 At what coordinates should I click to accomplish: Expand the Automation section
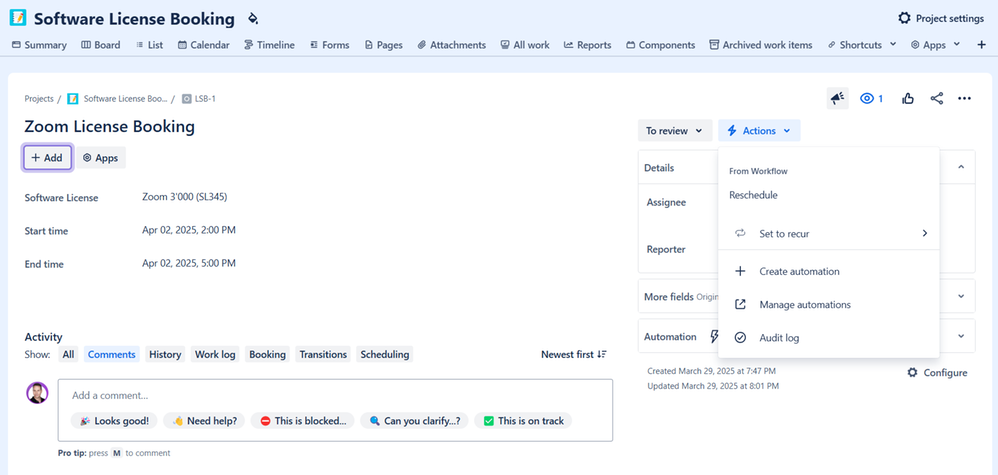click(x=961, y=336)
